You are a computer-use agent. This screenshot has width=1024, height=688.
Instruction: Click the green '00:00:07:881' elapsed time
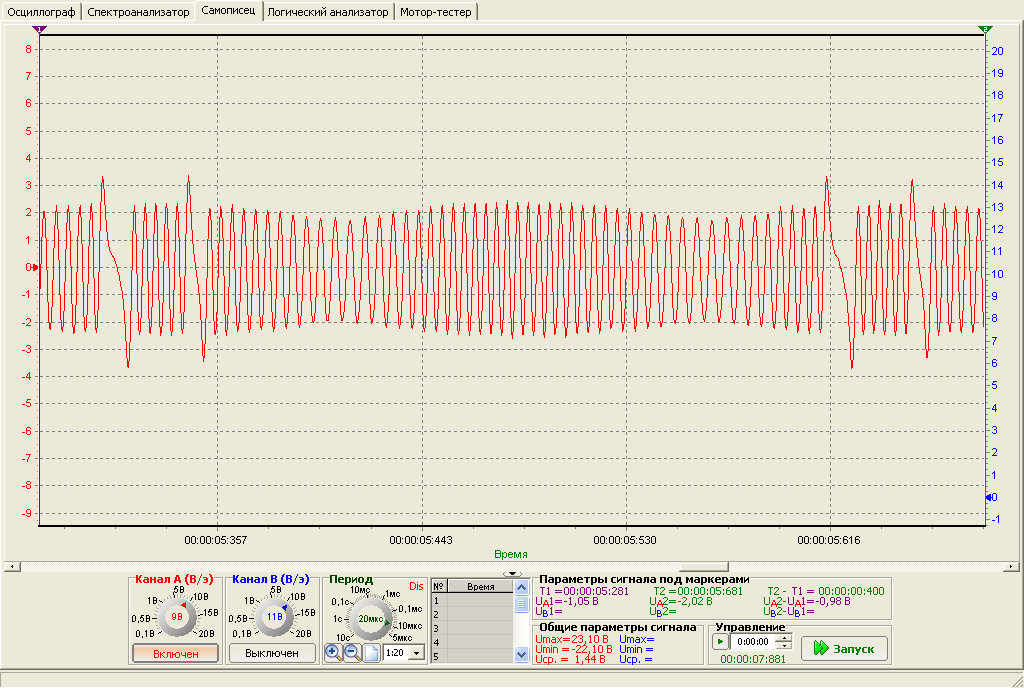pyautogui.click(x=753, y=659)
